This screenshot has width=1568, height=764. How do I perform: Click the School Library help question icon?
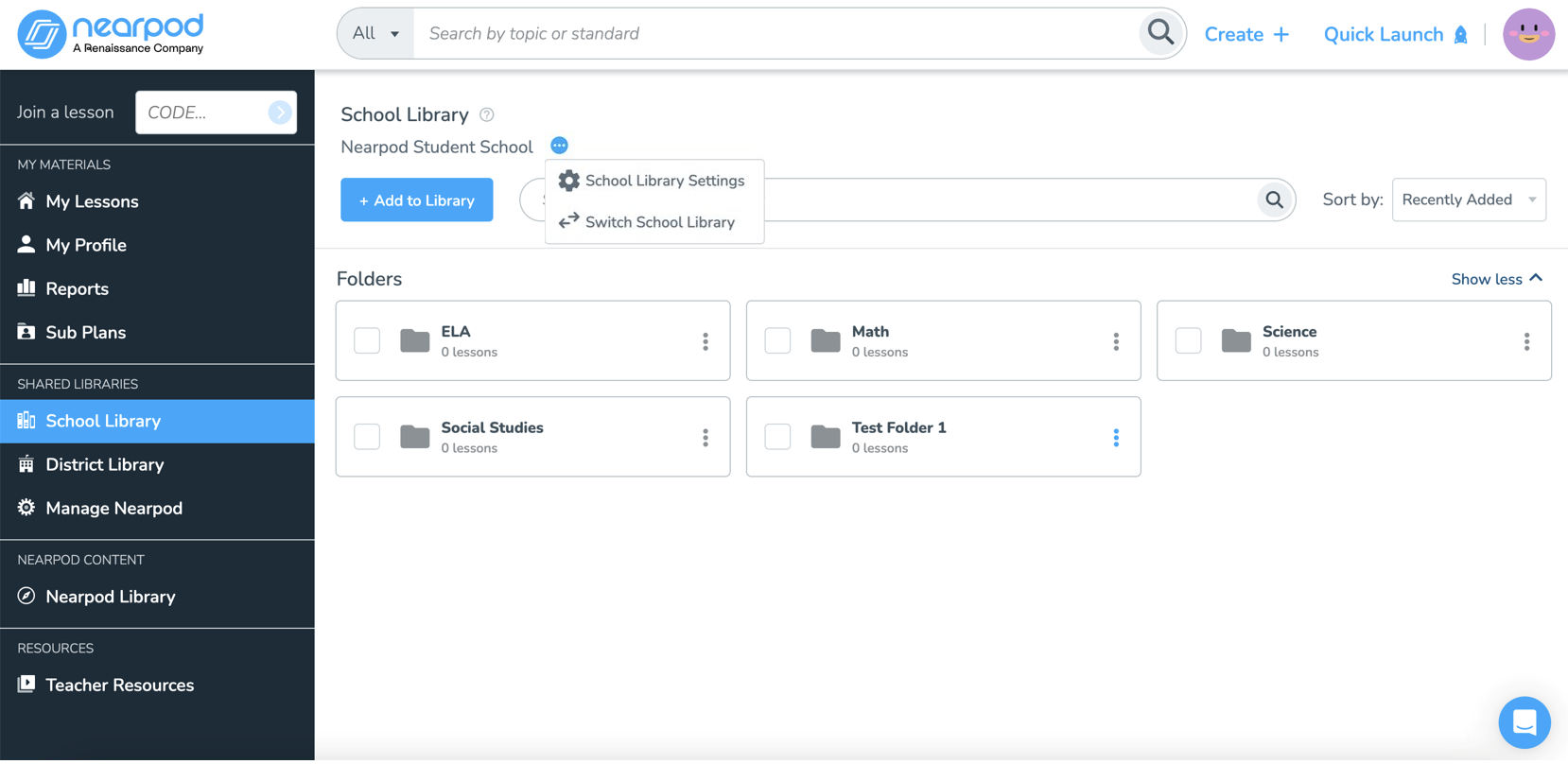487,114
